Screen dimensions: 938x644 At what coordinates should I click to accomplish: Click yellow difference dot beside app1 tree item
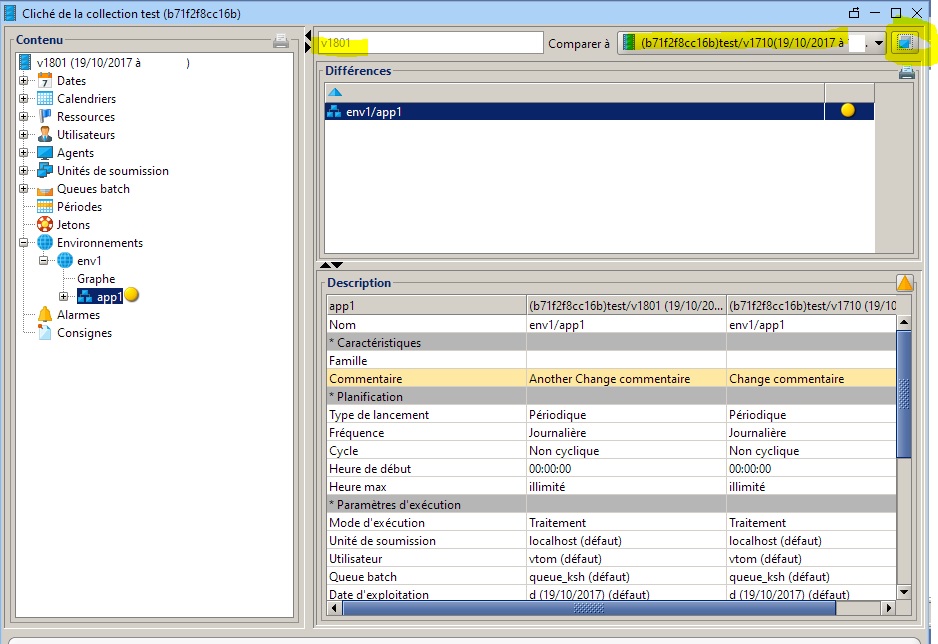point(132,295)
